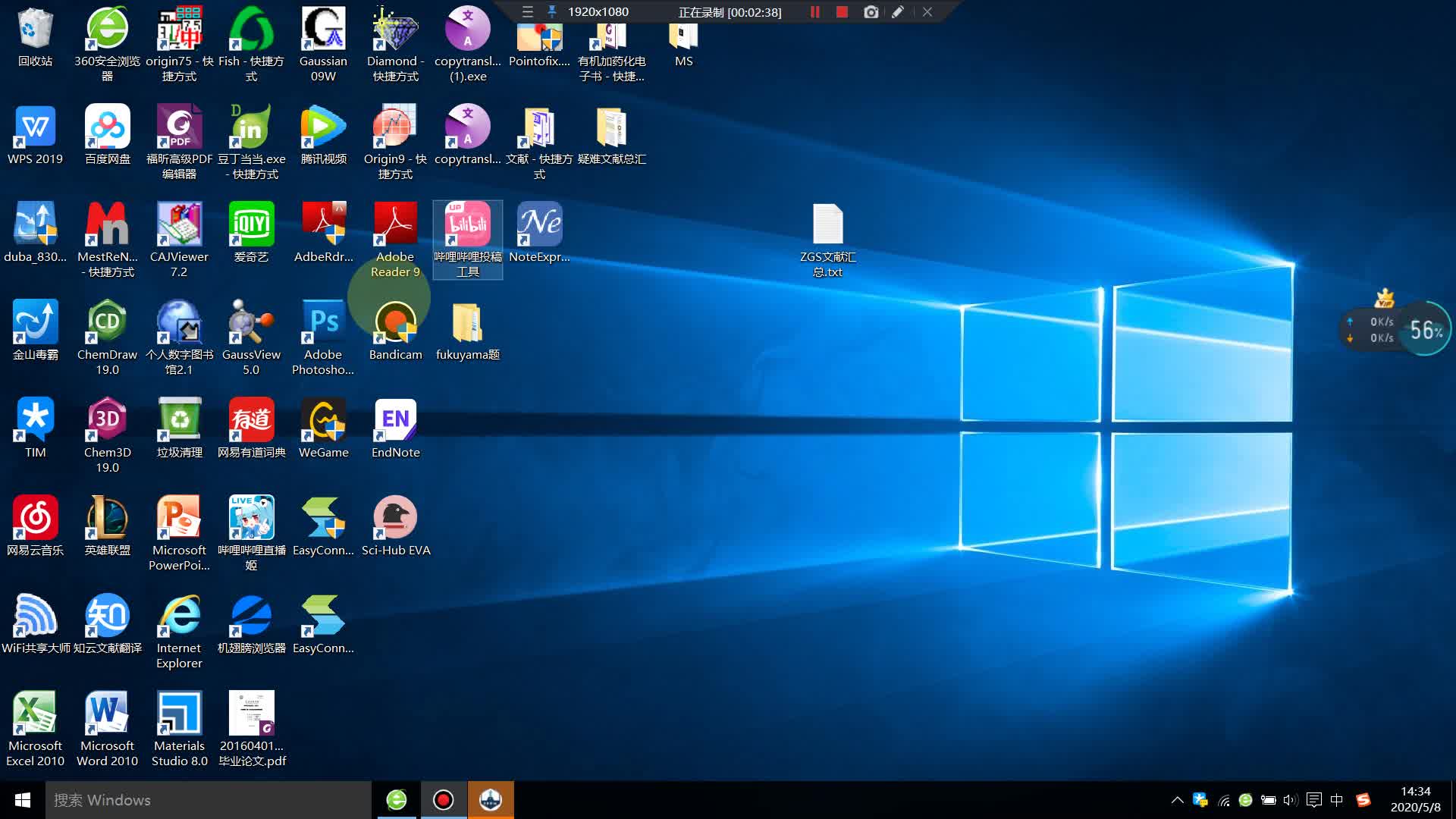Launch 福昕高级PDF编辑器 icon
Viewport: 1456px width, 819px height.
click(x=179, y=127)
